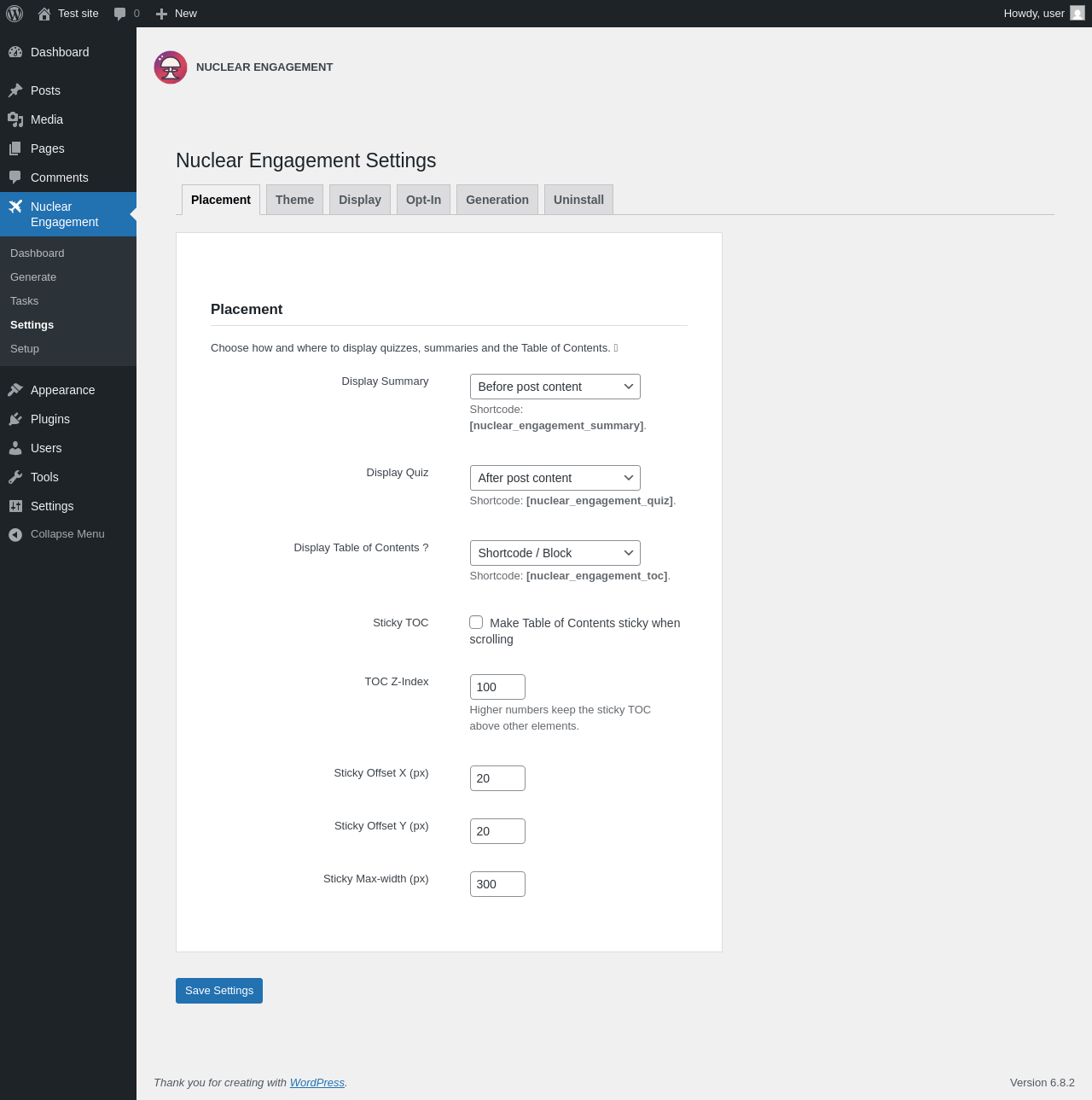Click the Save Settings button
Screen dimensions: 1092x1100
pyautogui.click(x=219, y=991)
